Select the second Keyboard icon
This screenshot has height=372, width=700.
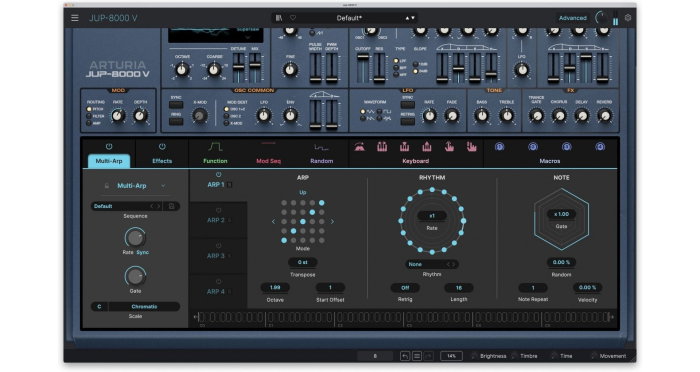pos(382,146)
